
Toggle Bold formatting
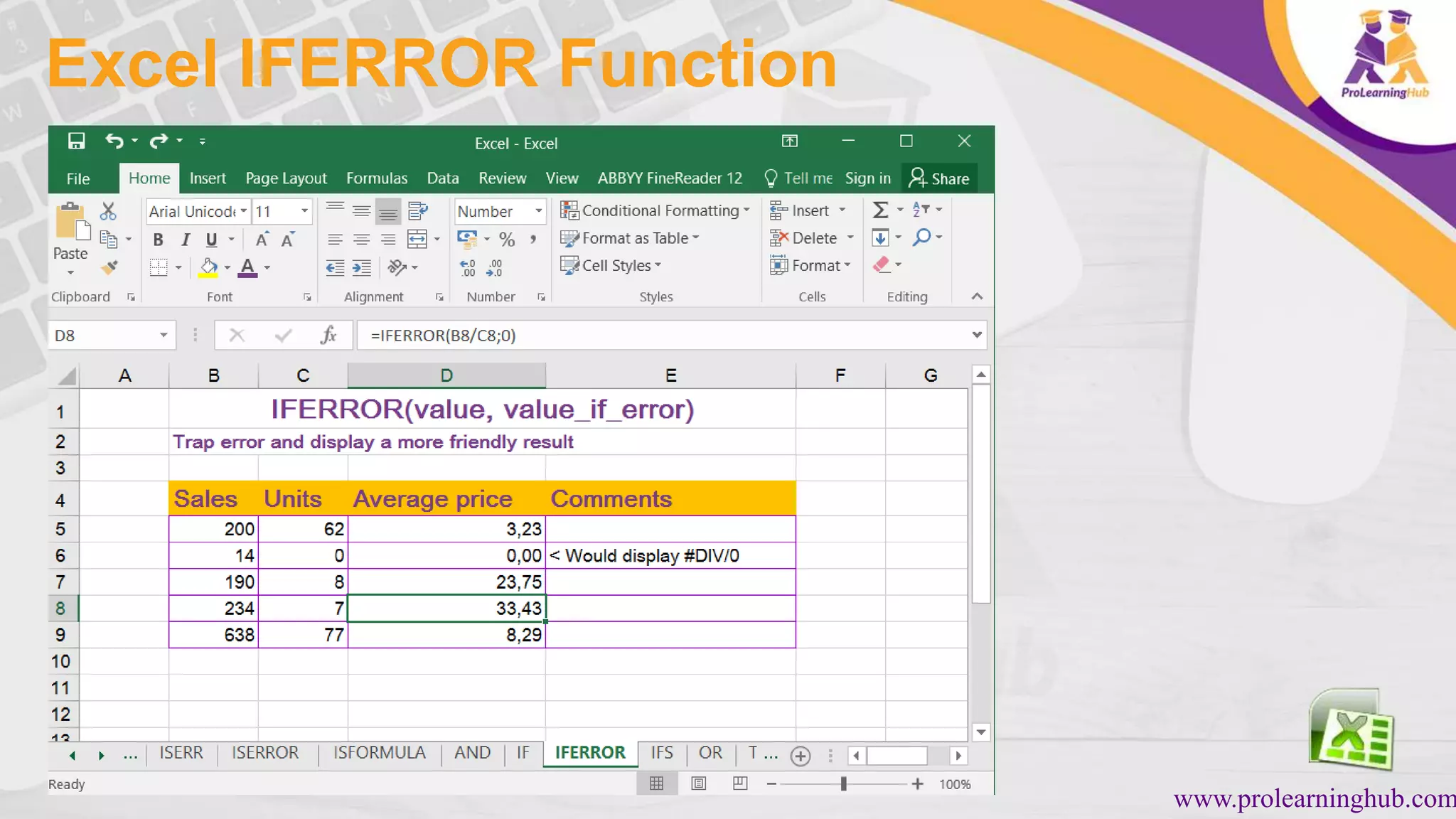(158, 240)
